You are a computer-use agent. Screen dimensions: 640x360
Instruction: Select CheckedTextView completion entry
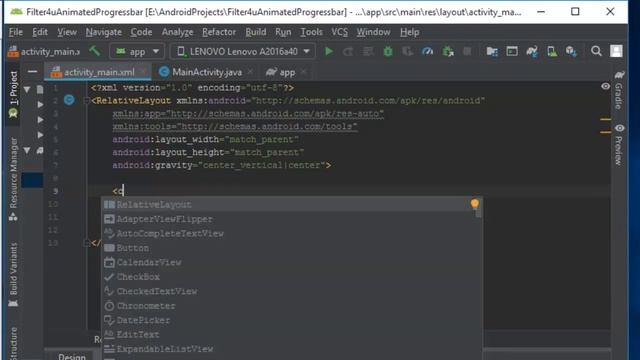(292, 291)
